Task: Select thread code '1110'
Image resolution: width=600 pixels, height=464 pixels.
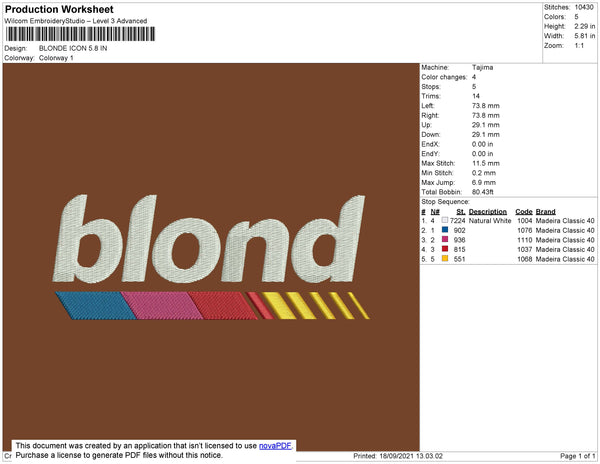Action: click(x=525, y=240)
